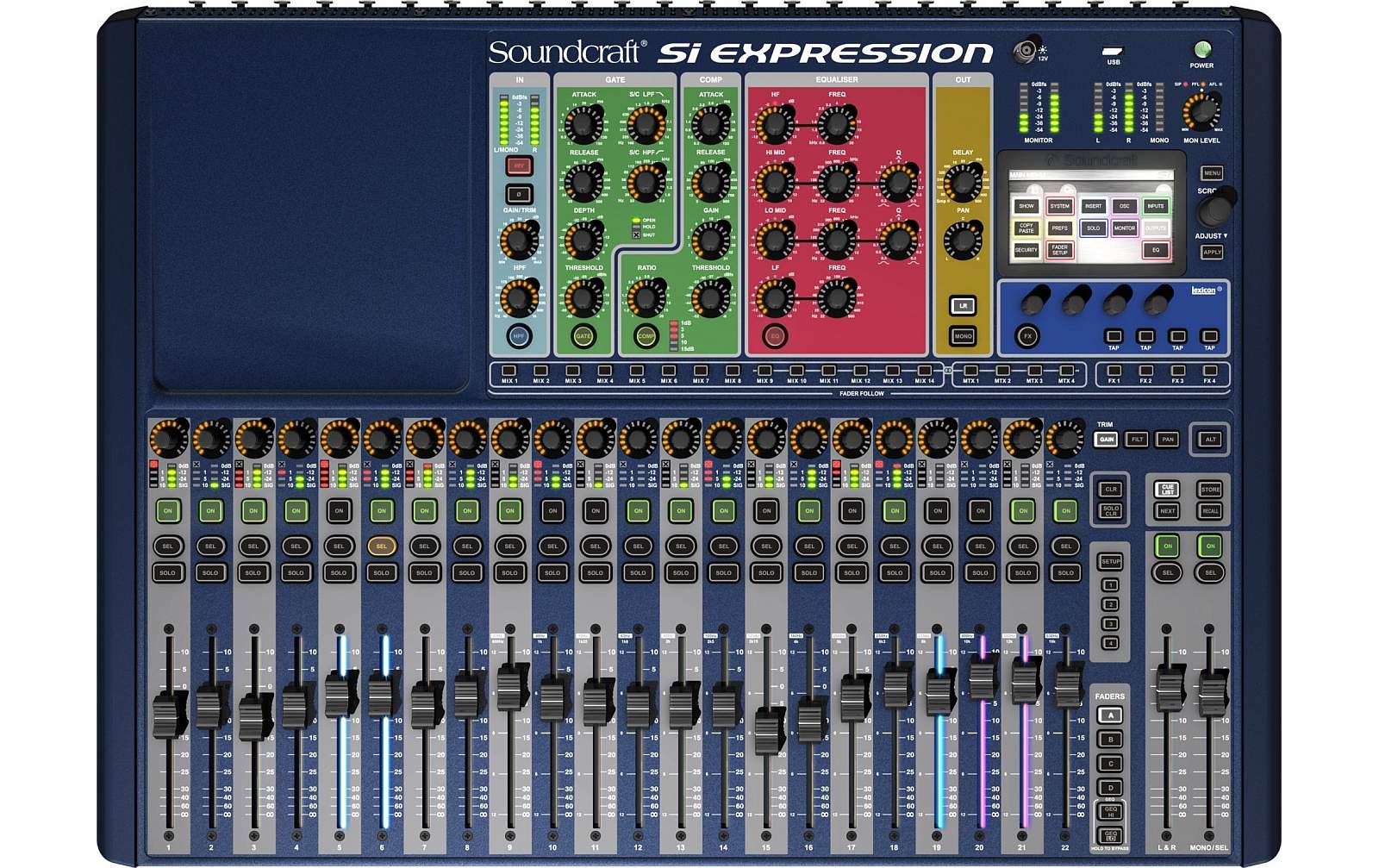Click the RECALL button
The image size is (1379, 868).
1210,511
